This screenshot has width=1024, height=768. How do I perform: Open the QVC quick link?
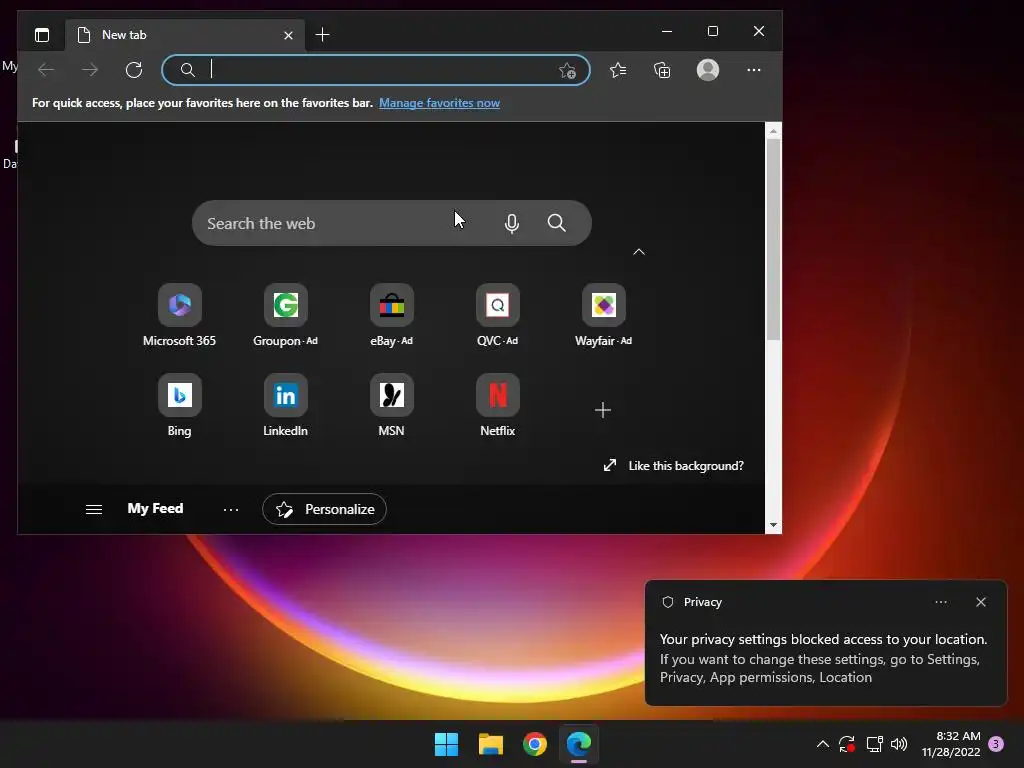tap(498, 315)
